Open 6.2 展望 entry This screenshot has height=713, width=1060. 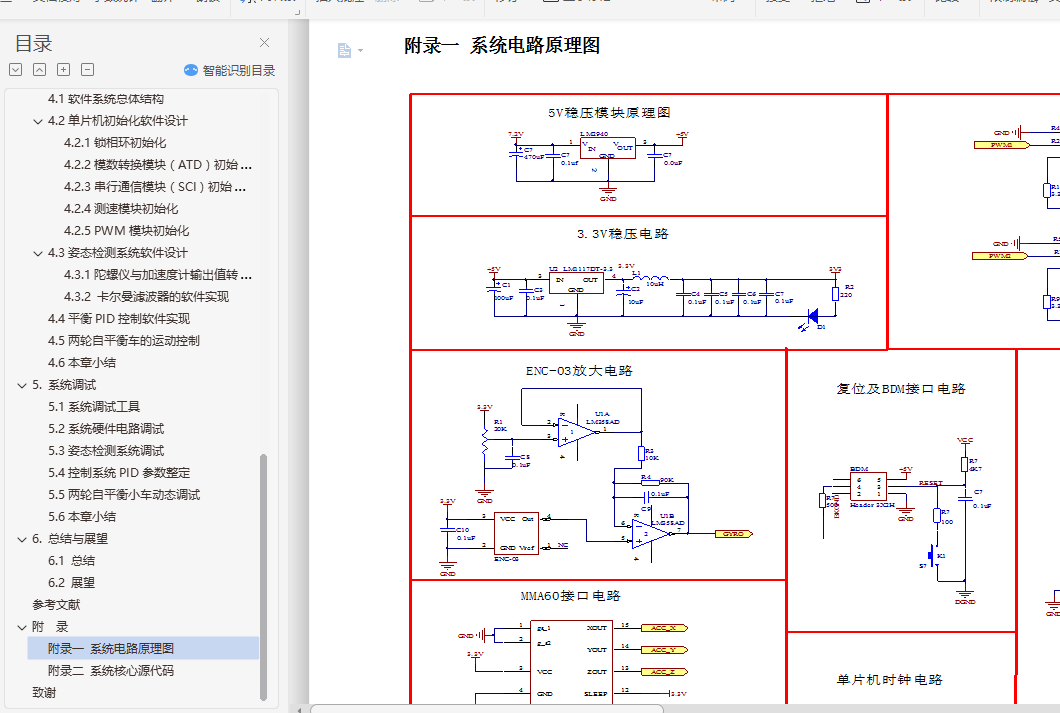pos(72,583)
